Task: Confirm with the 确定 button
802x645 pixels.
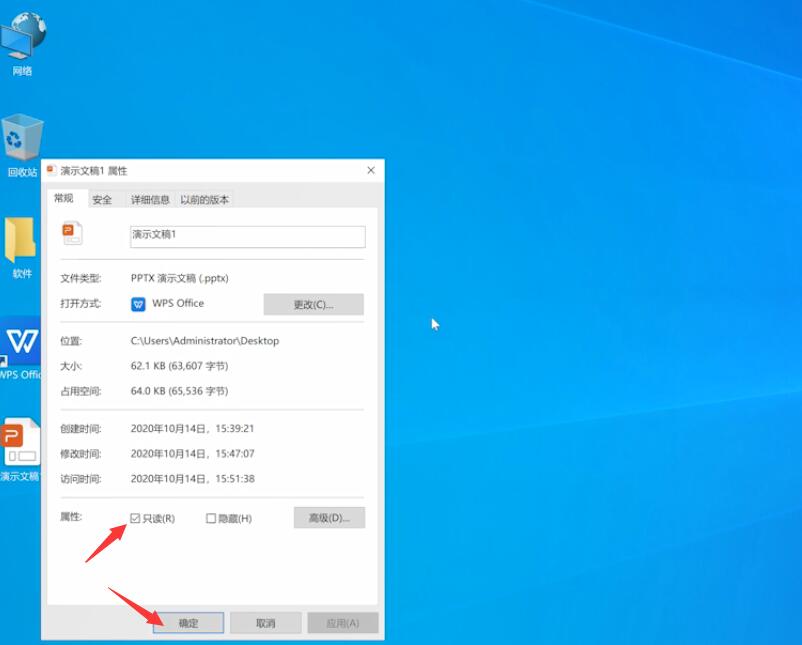Action: pyautogui.click(x=188, y=623)
